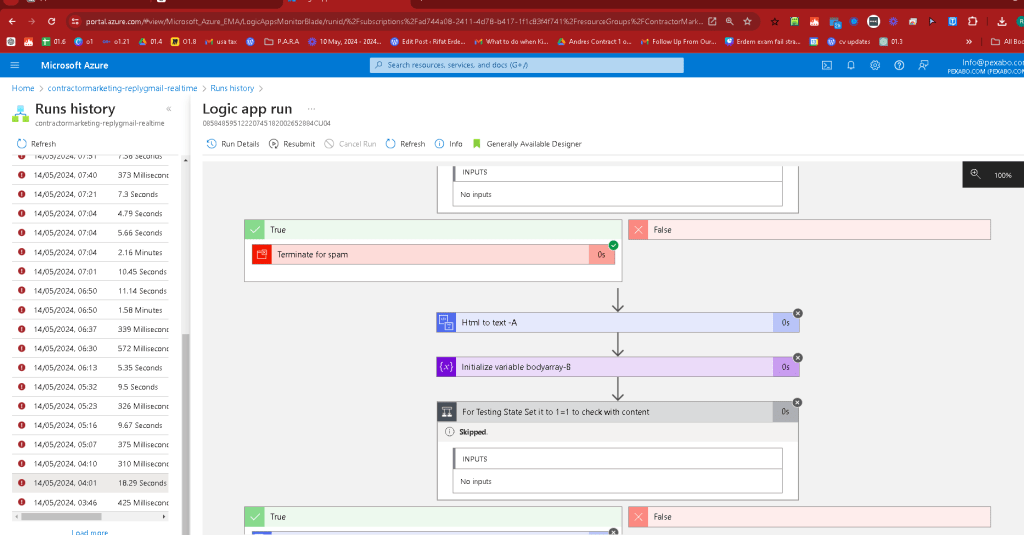The height and width of the screenshot is (535, 1024).
Task: Click Refresh in the Logic app run toolbar
Action: [x=406, y=144]
